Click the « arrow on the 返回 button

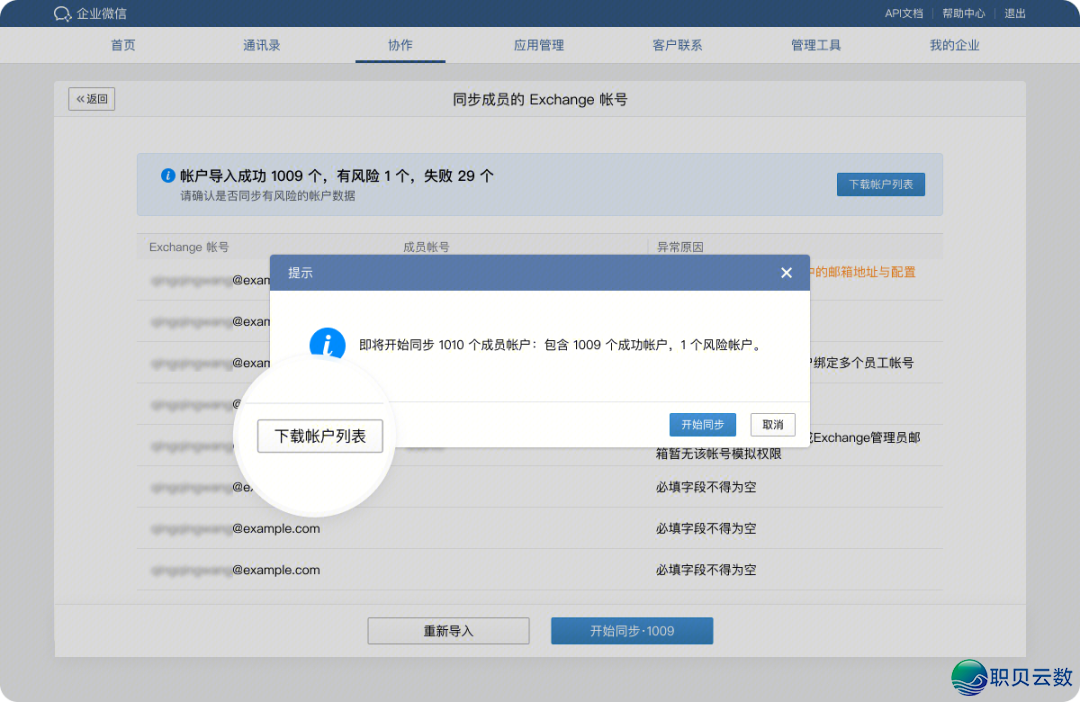[79, 98]
